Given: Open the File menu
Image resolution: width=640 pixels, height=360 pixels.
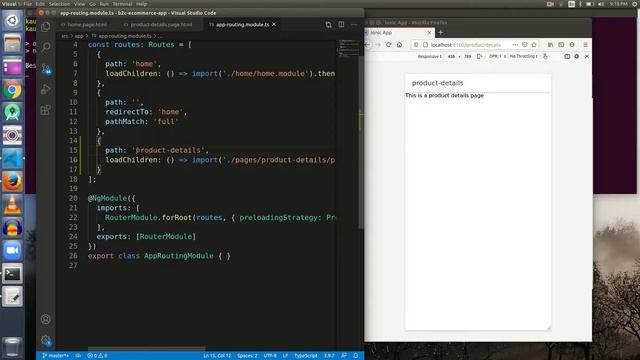Looking at the screenshot, I should click(x=27, y=4).
